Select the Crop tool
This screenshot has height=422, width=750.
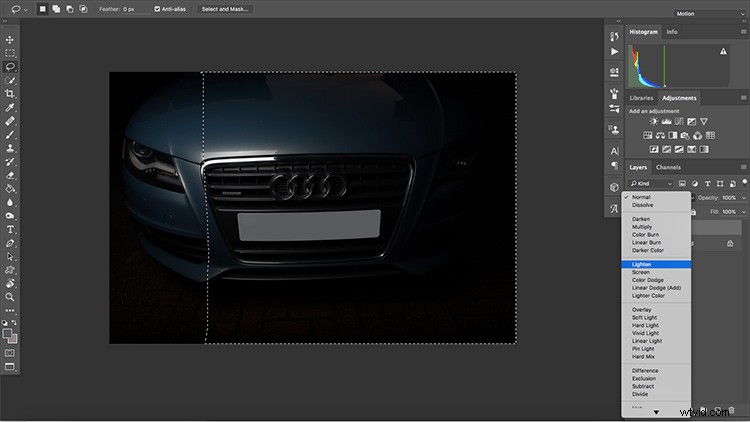(x=10, y=94)
